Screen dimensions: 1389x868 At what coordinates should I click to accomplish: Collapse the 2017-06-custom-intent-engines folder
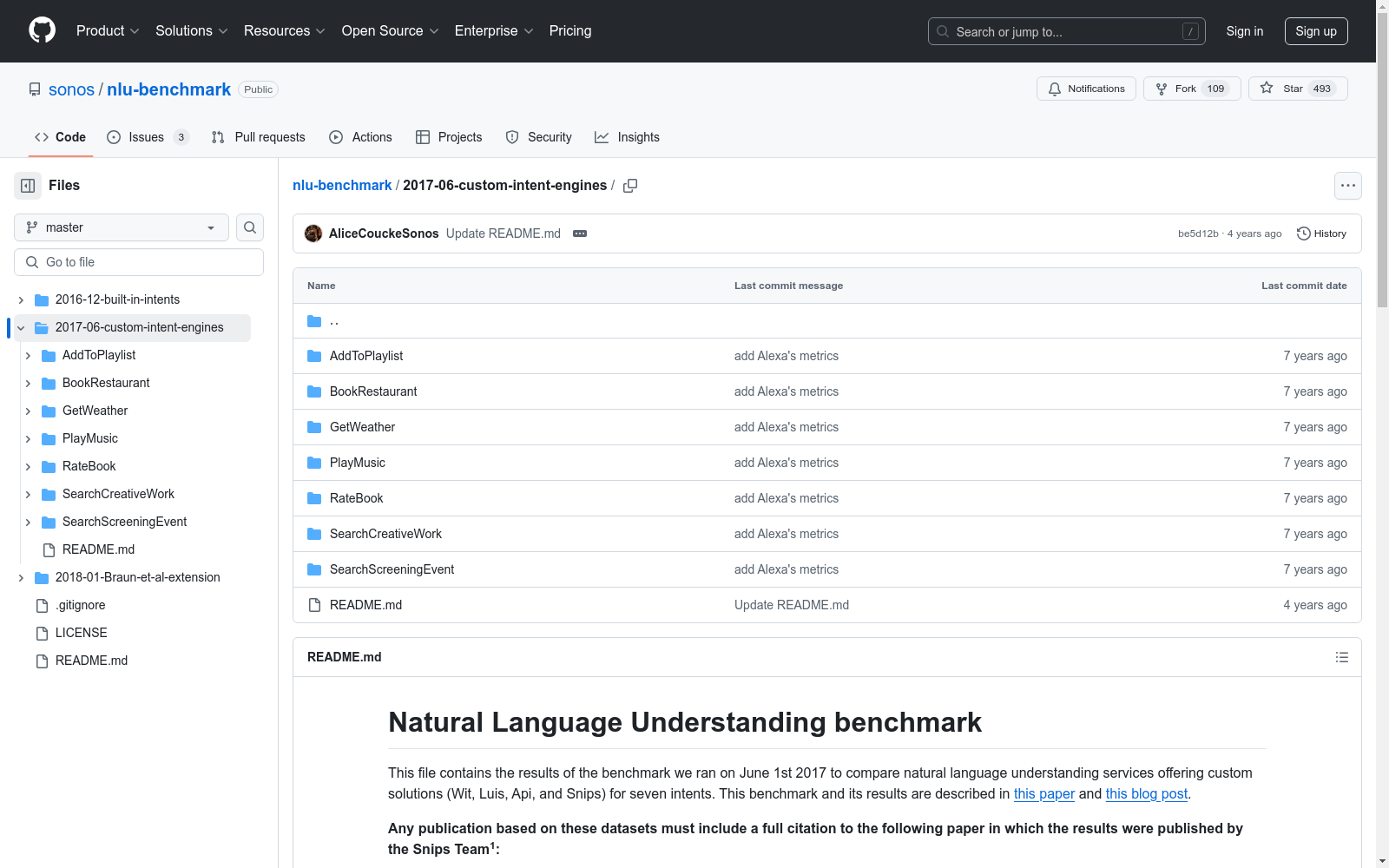(x=21, y=327)
